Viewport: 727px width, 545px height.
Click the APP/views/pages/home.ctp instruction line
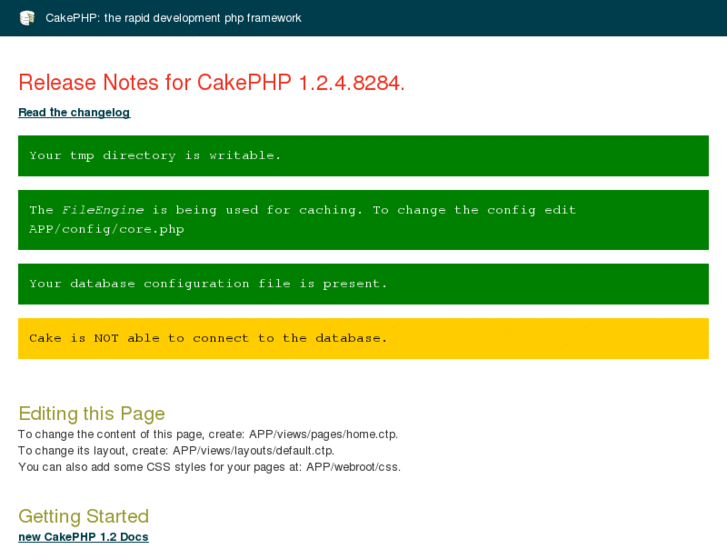pyautogui.click(x=208, y=434)
